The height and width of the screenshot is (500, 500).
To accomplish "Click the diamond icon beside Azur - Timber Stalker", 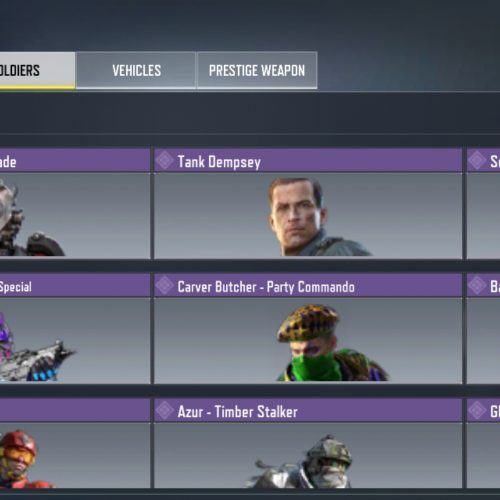I will point(165,410).
